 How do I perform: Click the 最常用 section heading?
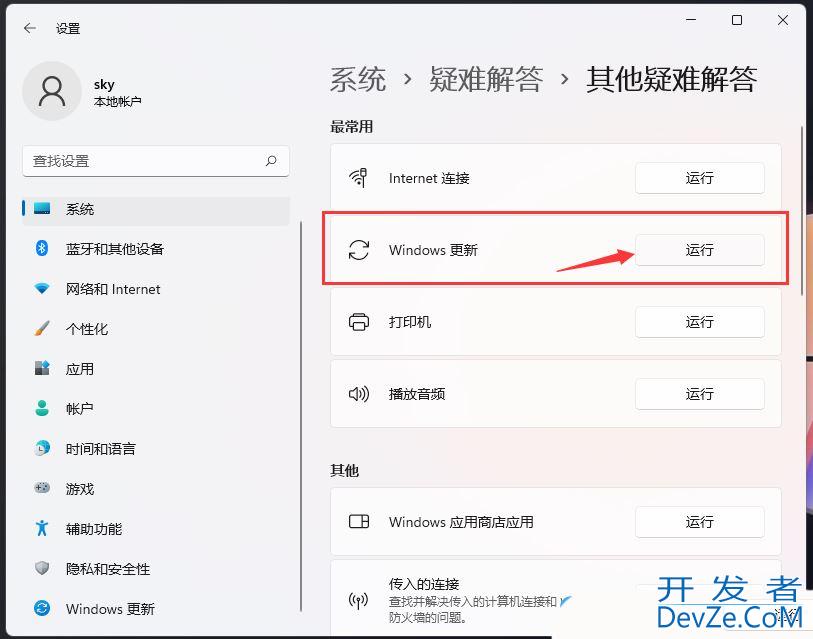[x=352, y=127]
